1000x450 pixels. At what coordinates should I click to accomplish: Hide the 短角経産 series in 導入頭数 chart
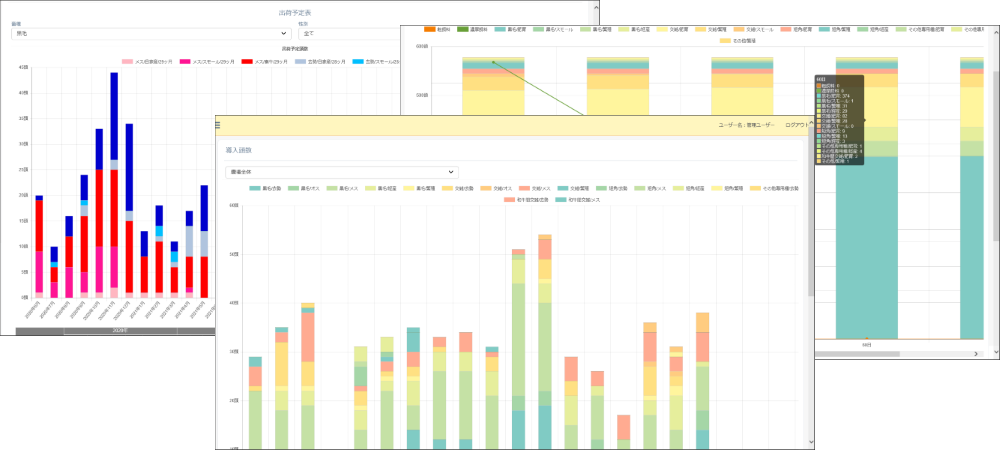(x=689, y=188)
